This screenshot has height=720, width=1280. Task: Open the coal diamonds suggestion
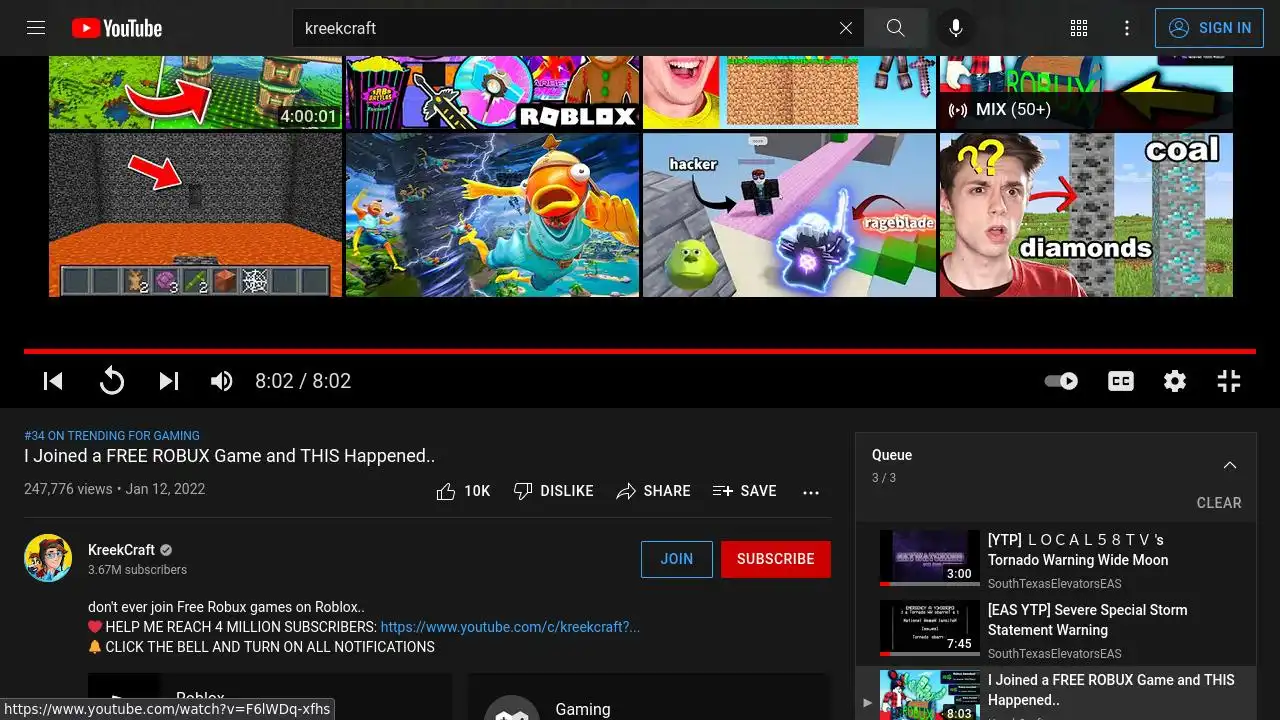coord(1086,215)
